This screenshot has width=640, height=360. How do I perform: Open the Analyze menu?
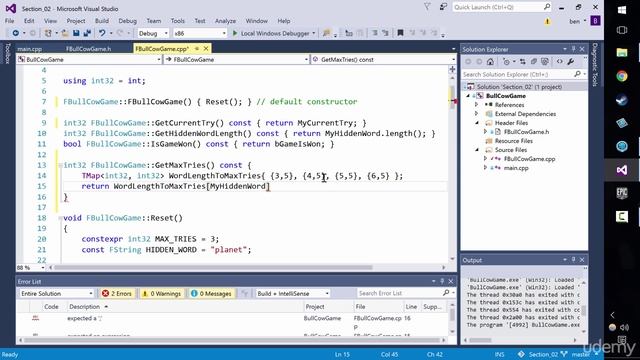pyautogui.click(x=225, y=21)
